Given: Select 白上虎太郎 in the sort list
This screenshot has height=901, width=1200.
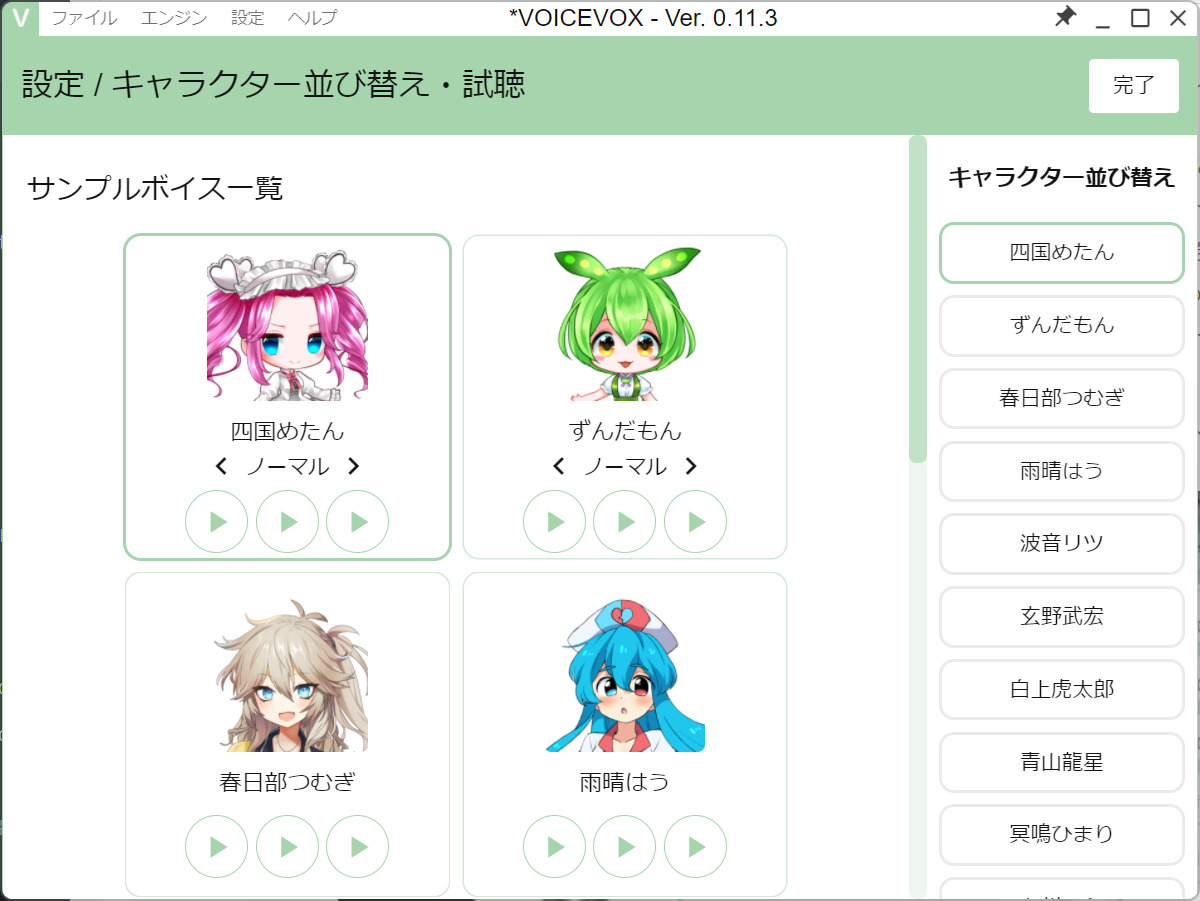Looking at the screenshot, I should tap(1062, 689).
